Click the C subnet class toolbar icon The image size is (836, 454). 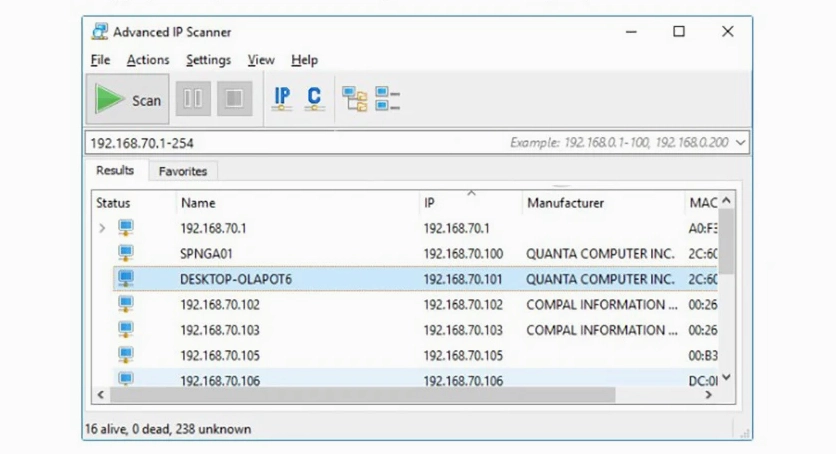[314, 98]
